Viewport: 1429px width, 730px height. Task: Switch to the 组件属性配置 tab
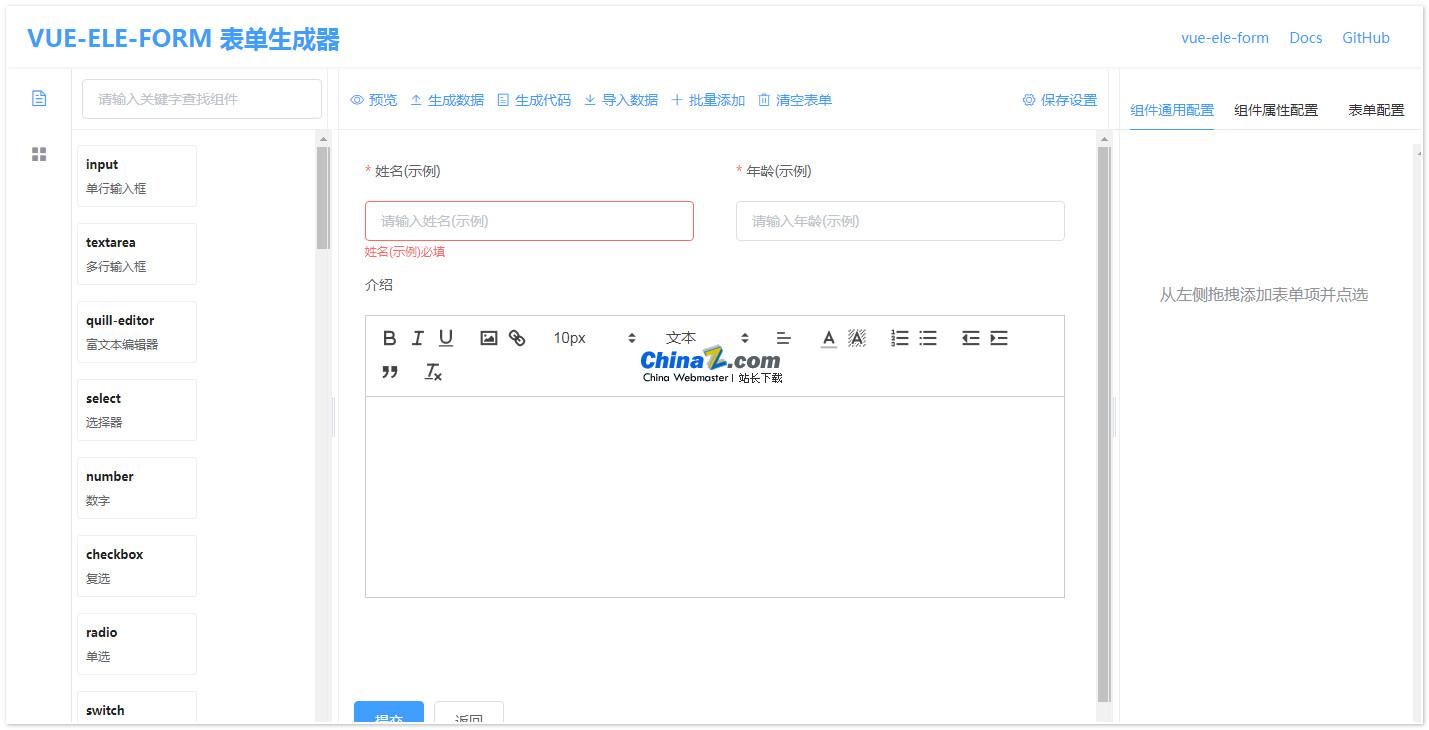click(1277, 110)
